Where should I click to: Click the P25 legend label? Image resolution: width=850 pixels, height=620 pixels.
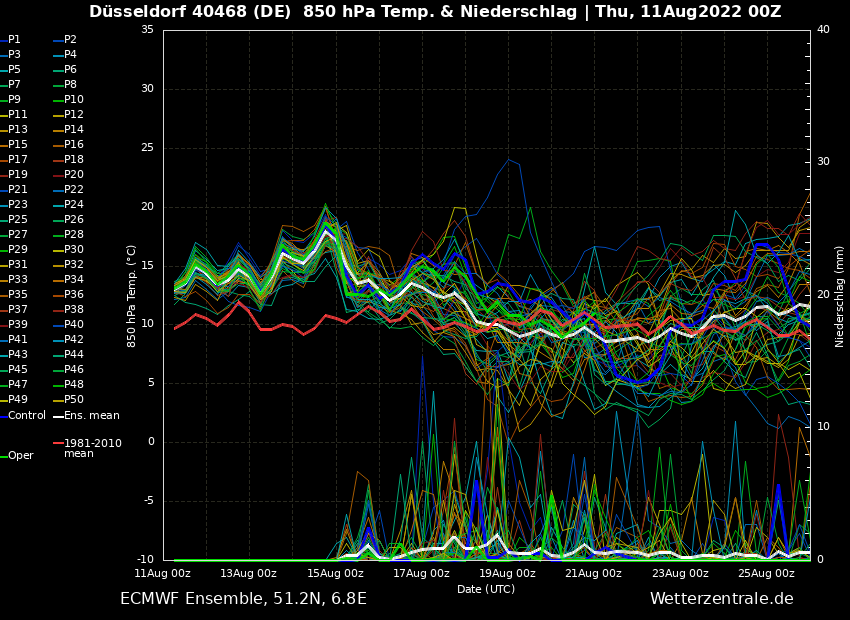coord(18,220)
